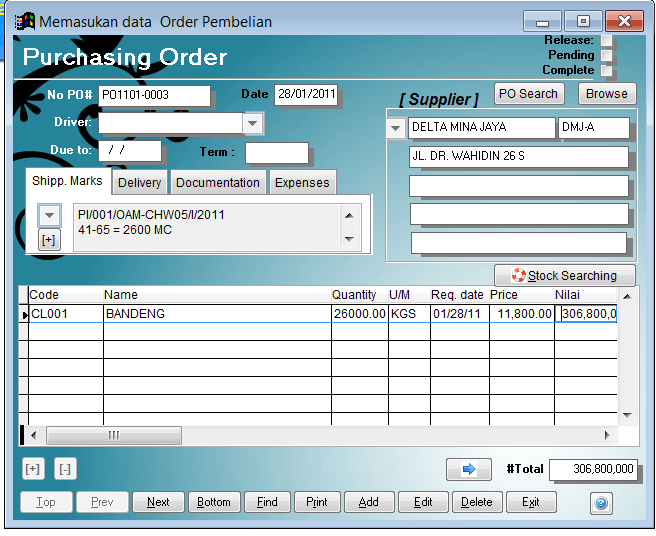
Task: Open the Expenses tab
Action: coord(302,182)
